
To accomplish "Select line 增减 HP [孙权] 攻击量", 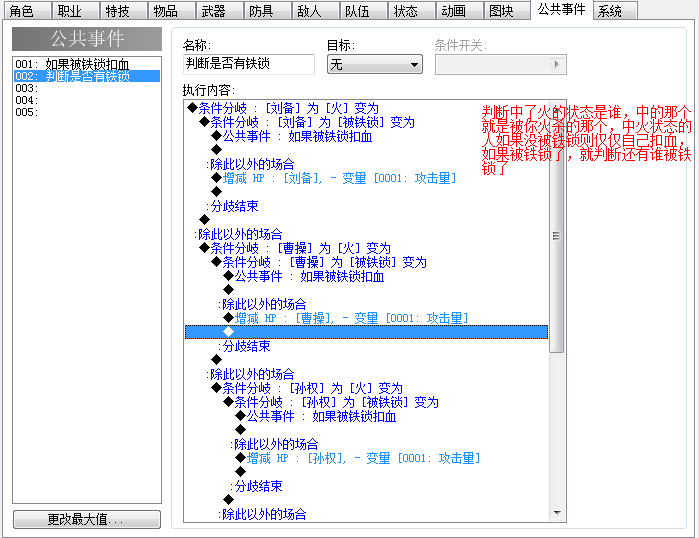I will (366, 458).
